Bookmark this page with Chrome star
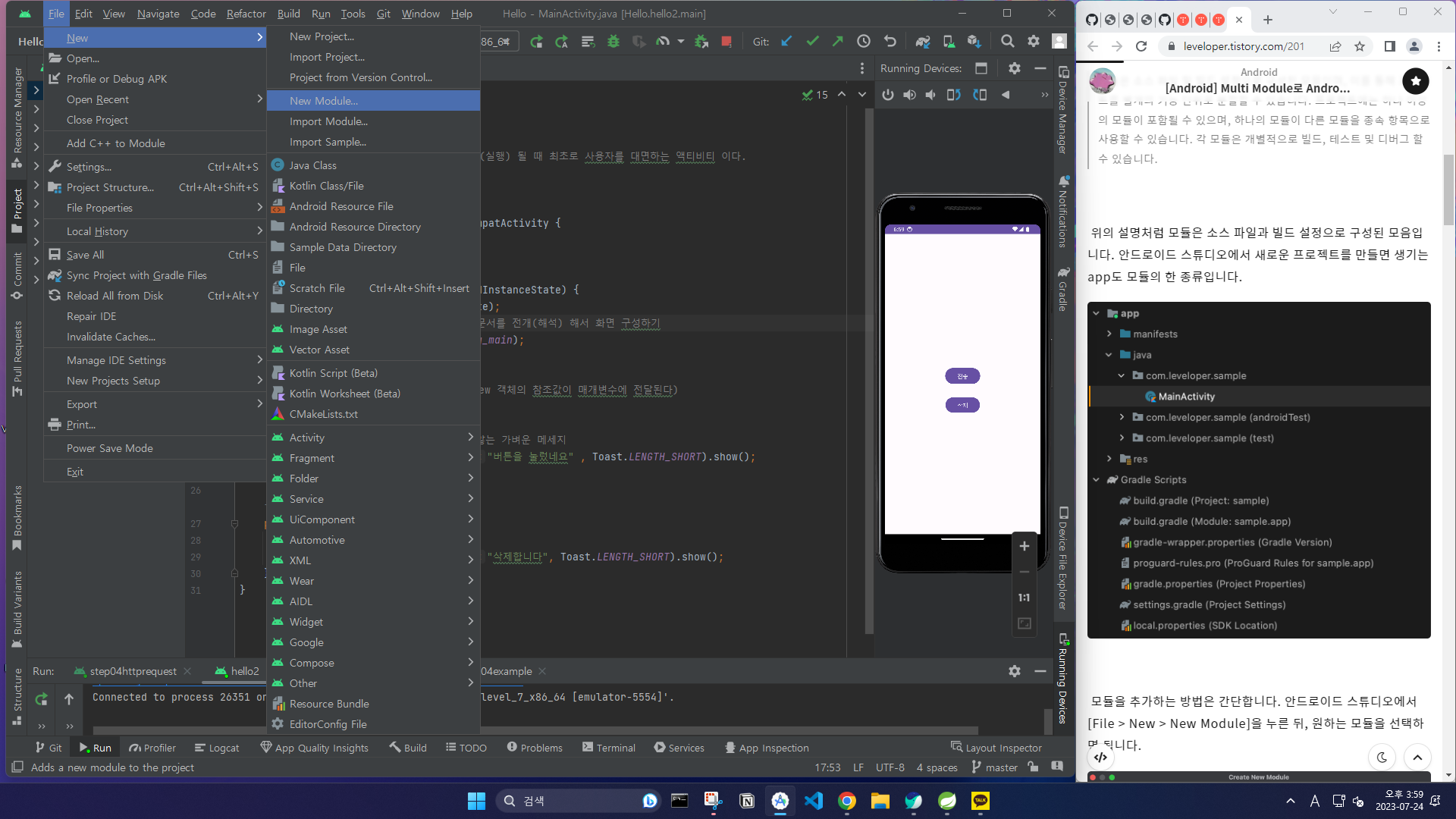 click(x=1360, y=46)
